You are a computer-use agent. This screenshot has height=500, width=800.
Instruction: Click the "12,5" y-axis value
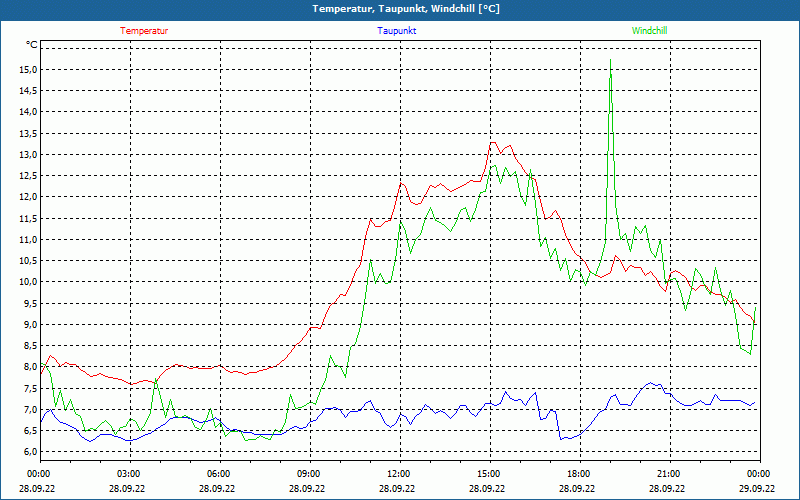29,176
